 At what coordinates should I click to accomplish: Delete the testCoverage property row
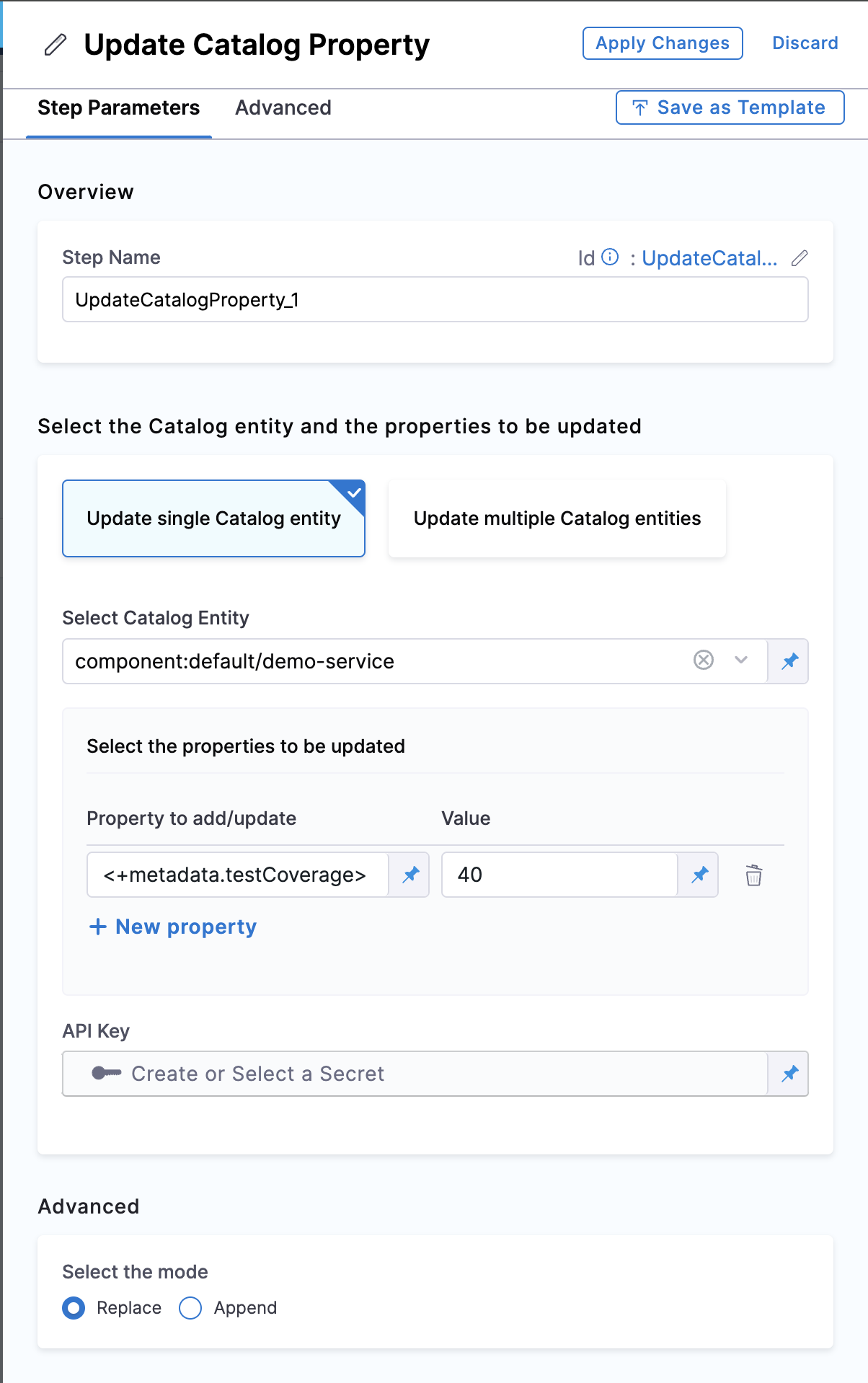tap(753, 875)
